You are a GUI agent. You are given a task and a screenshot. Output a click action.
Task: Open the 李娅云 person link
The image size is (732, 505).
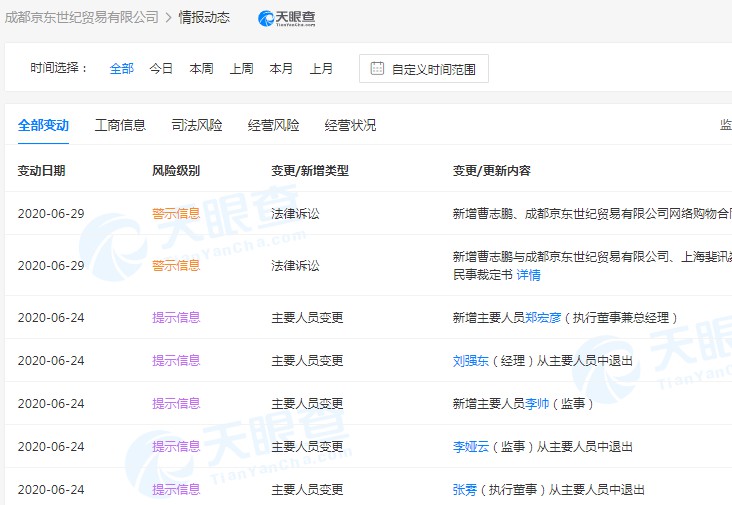pos(471,447)
